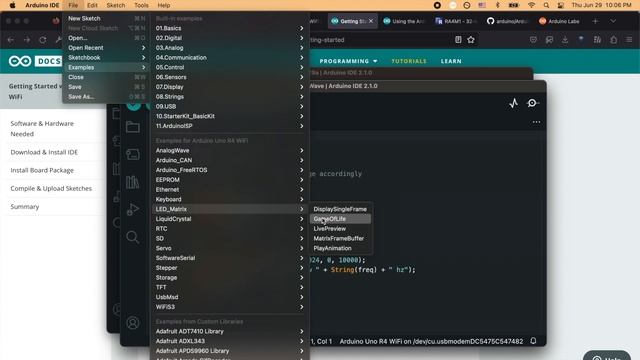640x360 pixels.
Task: Select New Sketch from File menu
Action: 106,18
